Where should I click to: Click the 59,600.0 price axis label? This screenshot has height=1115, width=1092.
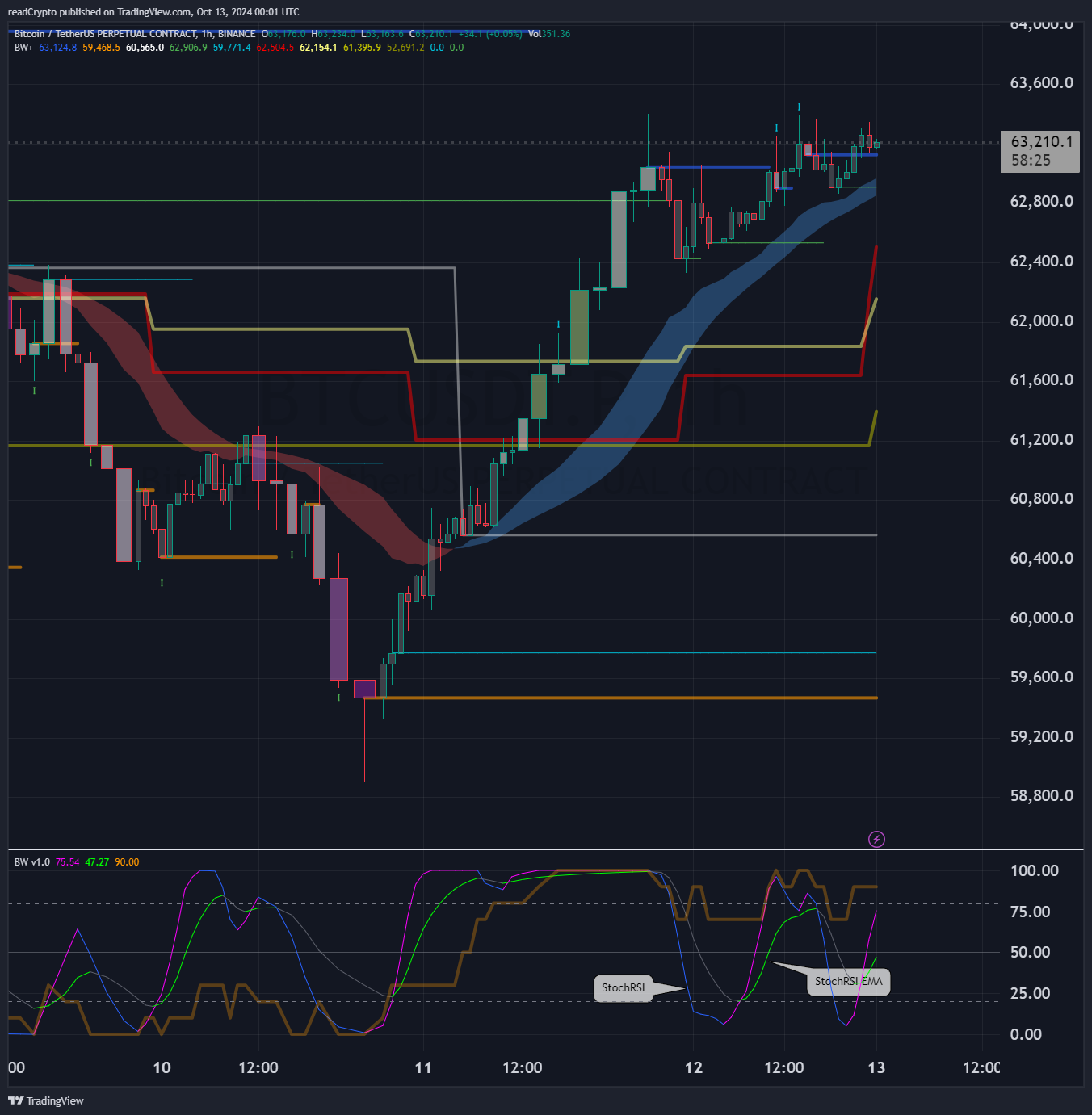pos(1042,677)
